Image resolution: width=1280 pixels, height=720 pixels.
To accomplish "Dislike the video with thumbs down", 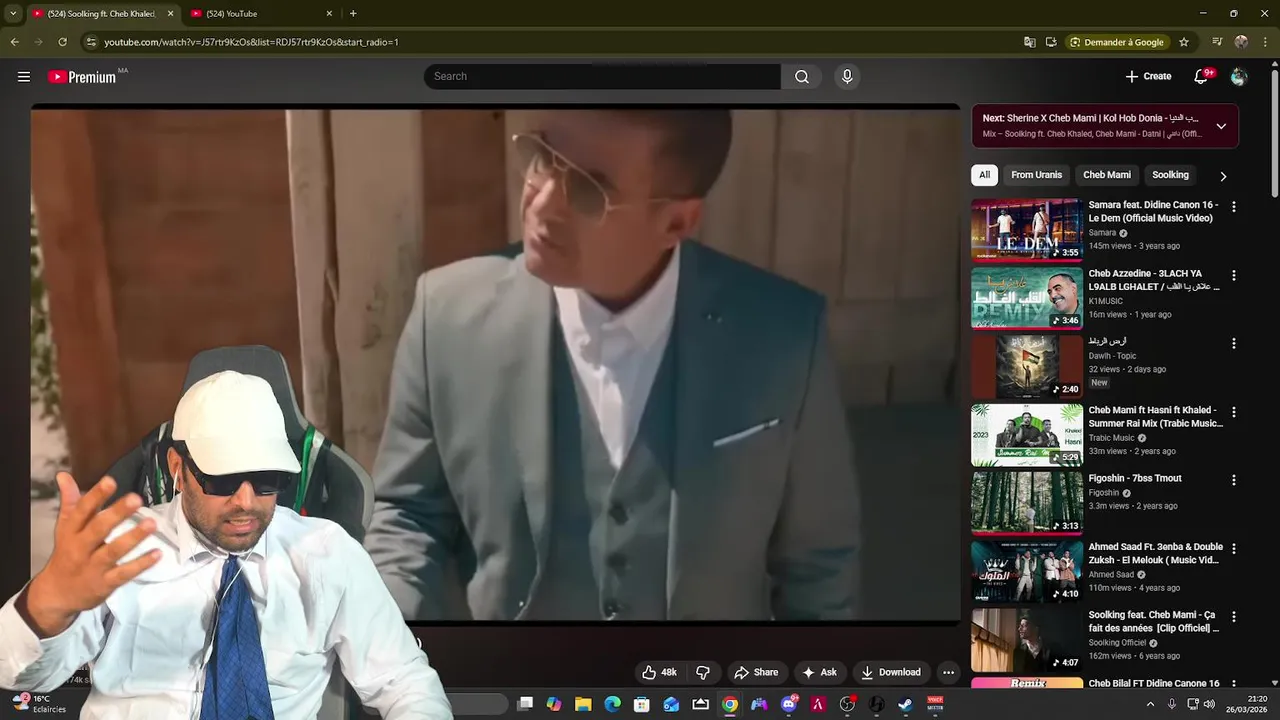I will click(703, 672).
